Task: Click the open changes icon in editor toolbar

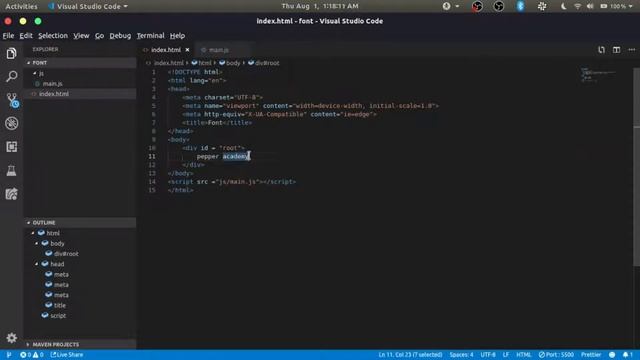Action: pyautogui.click(x=602, y=50)
